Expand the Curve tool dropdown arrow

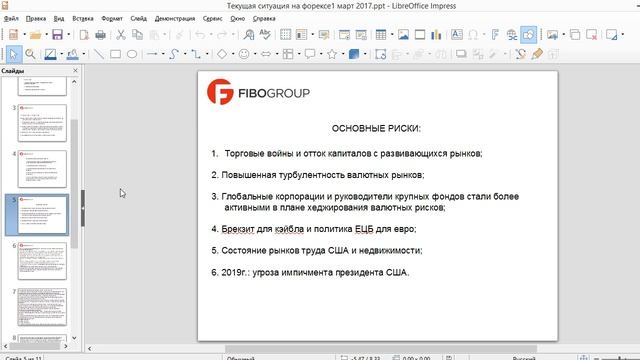coord(185,54)
